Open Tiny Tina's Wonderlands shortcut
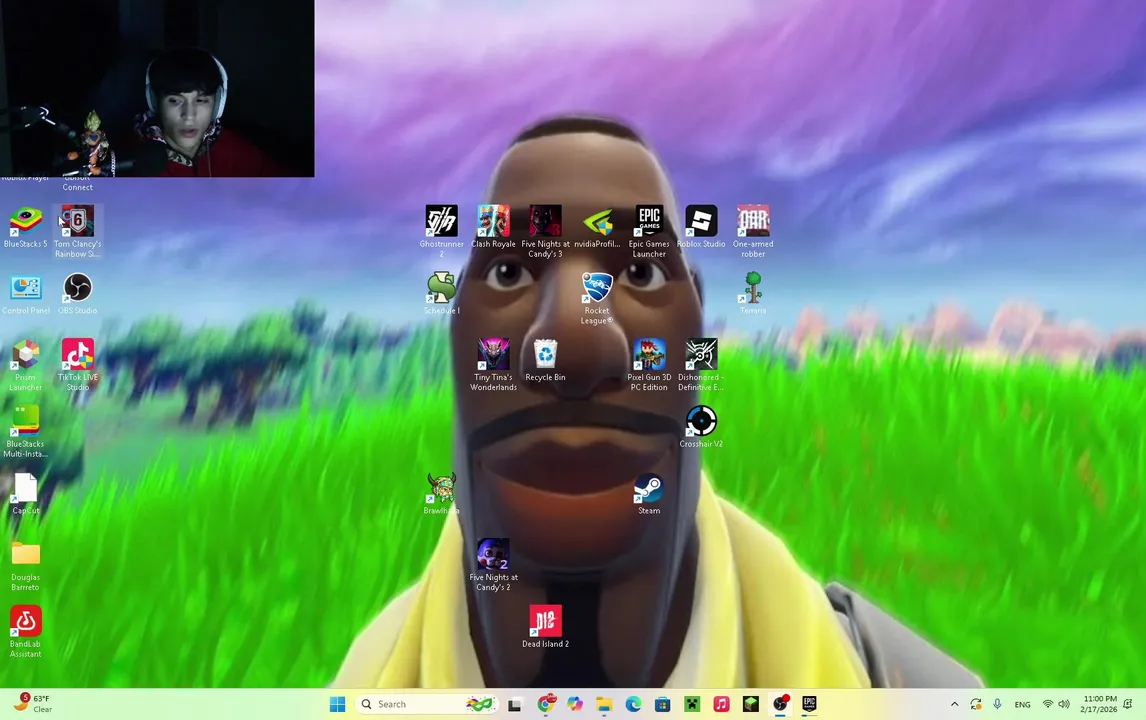The image size is (1146, 720). [493, 365]
